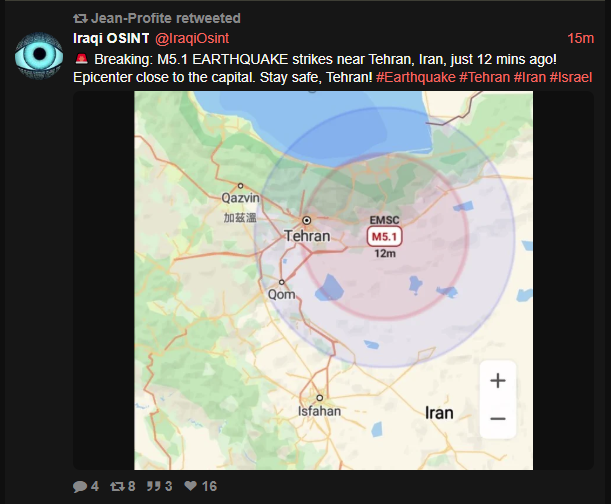Zoom in with the map plus button
The image size is (611, 504).
pos(498,380)
